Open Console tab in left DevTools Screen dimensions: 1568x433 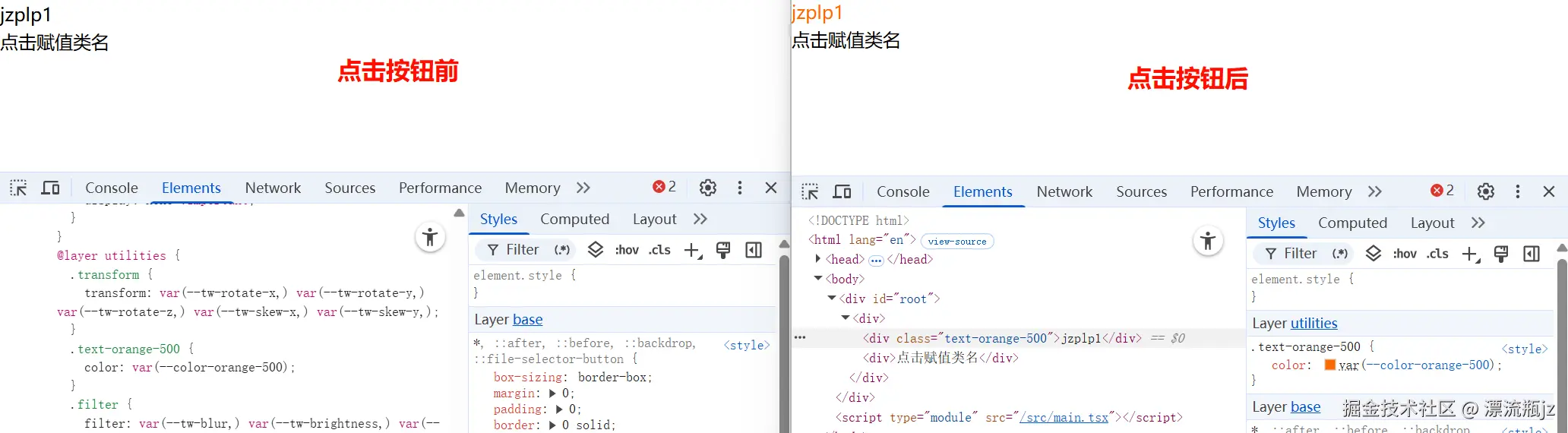(x=112, y=188)
